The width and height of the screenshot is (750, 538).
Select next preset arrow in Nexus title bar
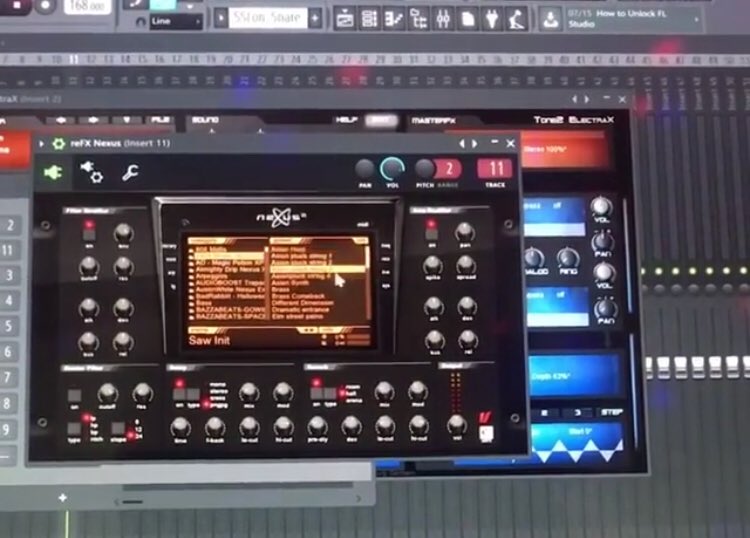[x=475, y=143]
